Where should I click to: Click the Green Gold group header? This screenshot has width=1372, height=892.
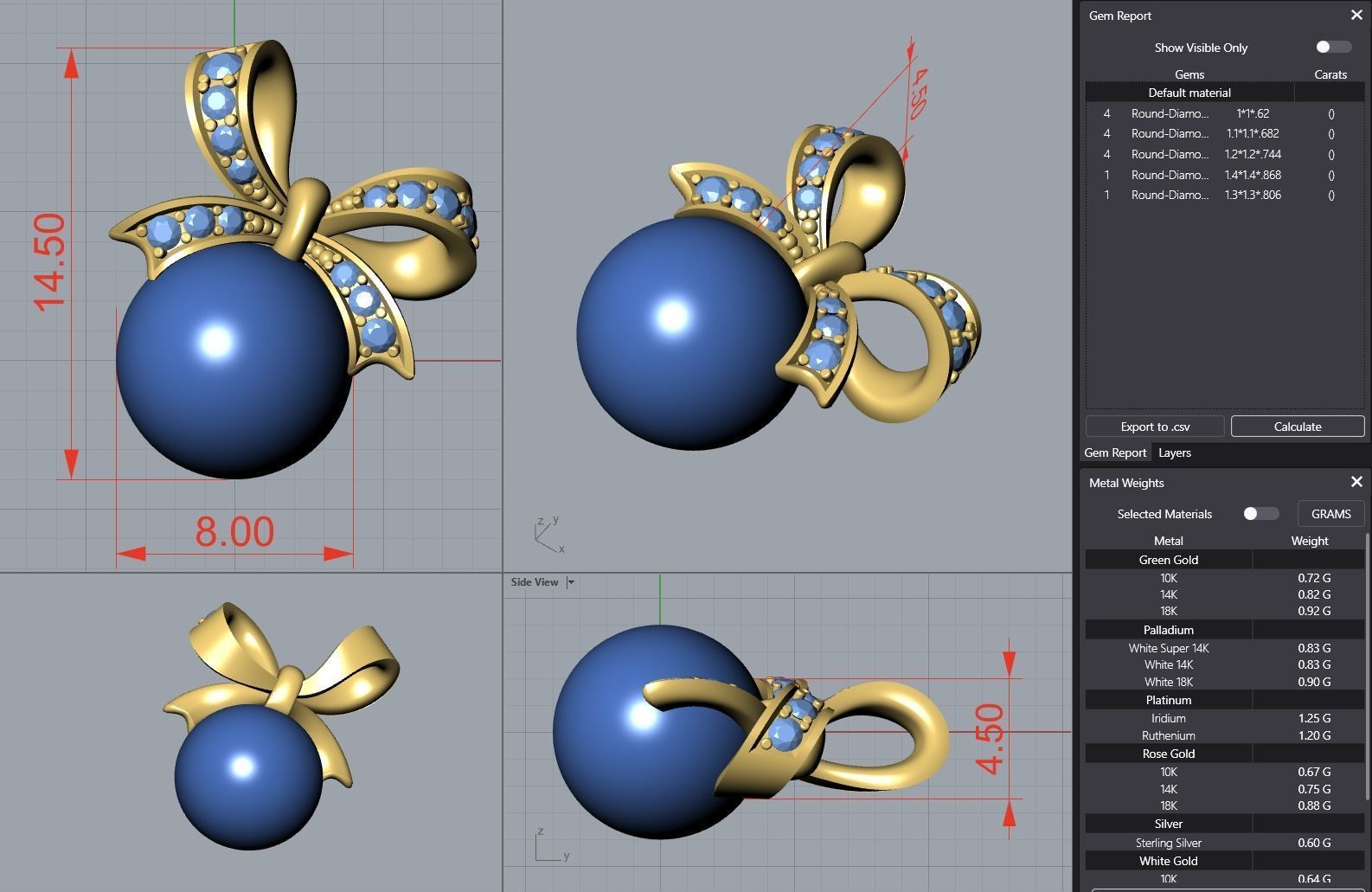(1169, 560)
